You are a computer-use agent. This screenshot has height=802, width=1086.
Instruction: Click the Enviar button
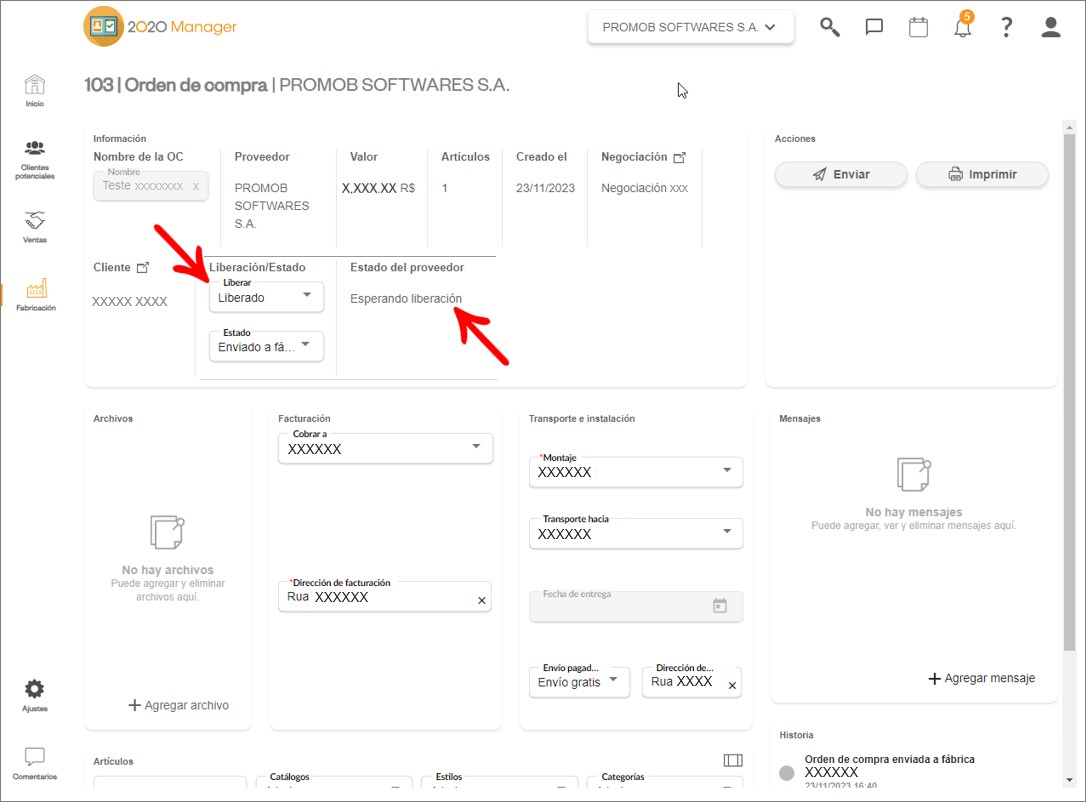(841, 175)
